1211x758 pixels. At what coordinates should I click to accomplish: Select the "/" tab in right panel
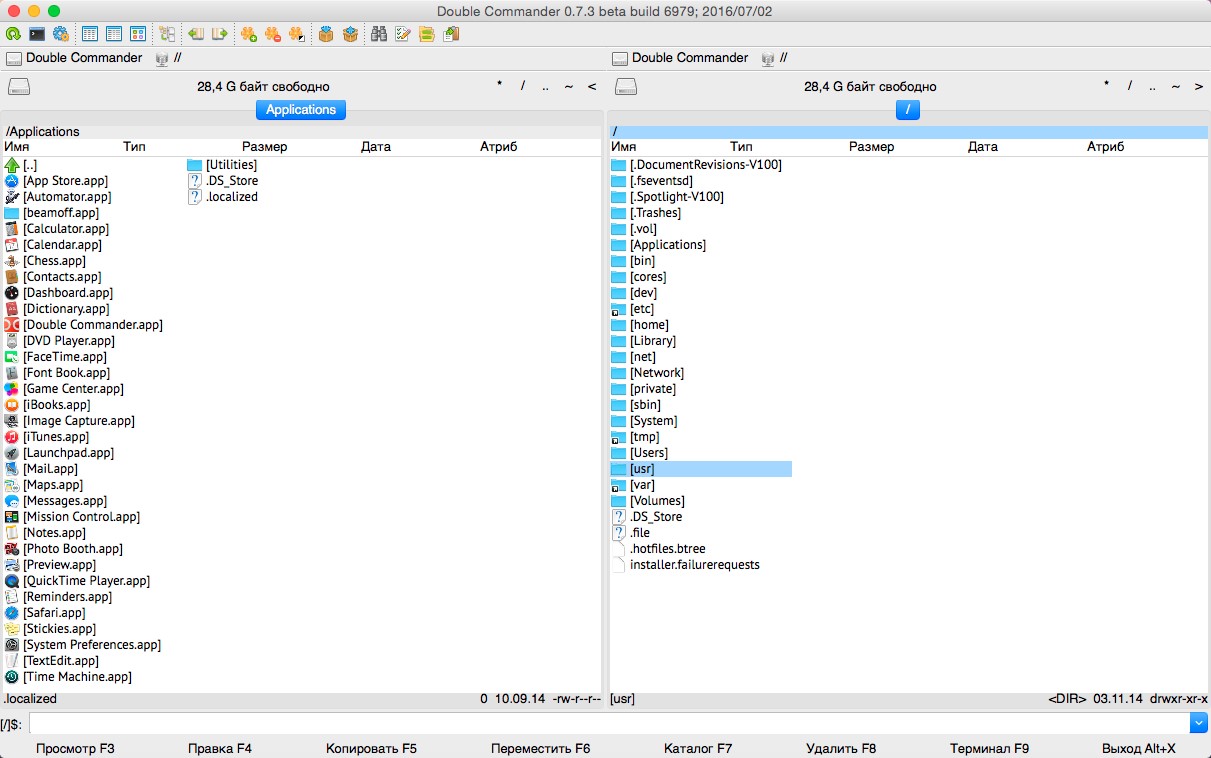(x=907, y=109)
